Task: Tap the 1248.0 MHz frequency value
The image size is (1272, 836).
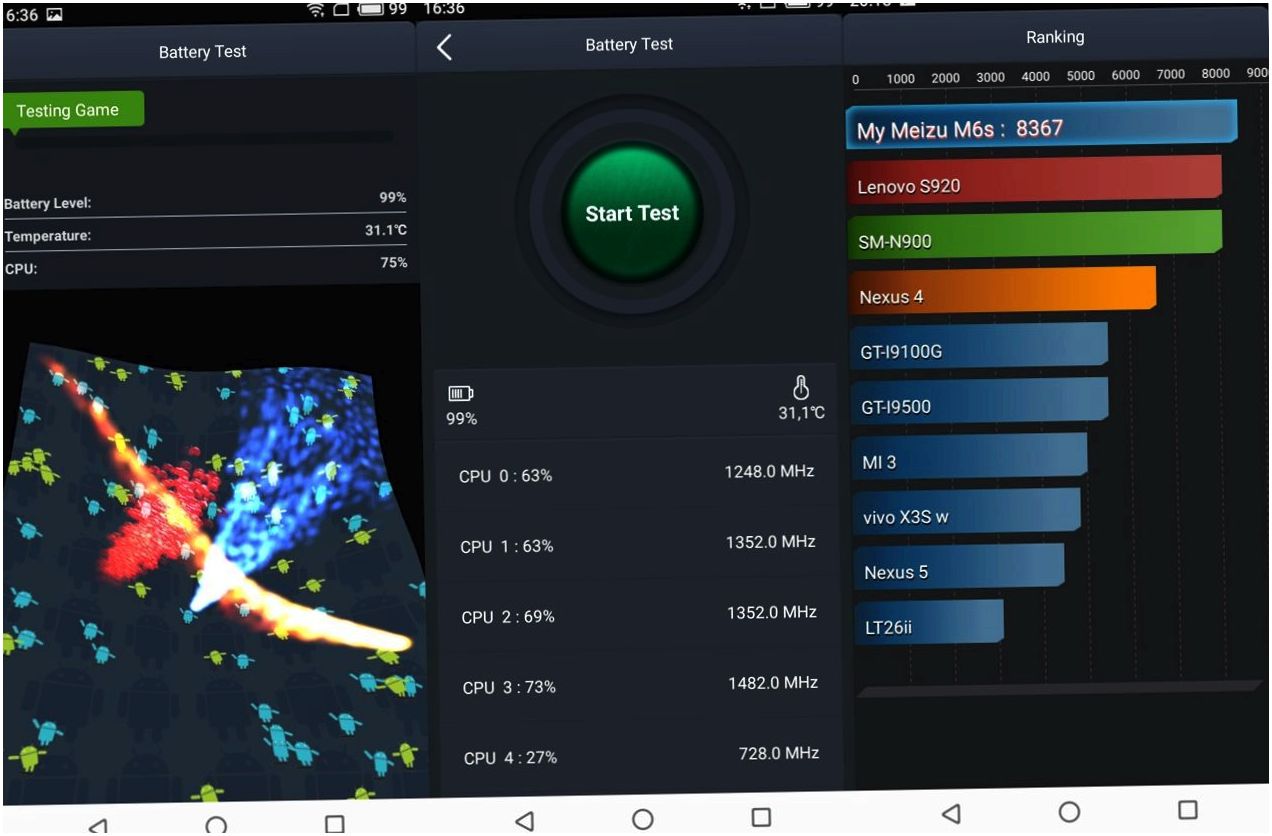Action: pyautogui.click(x=769, y=471)
